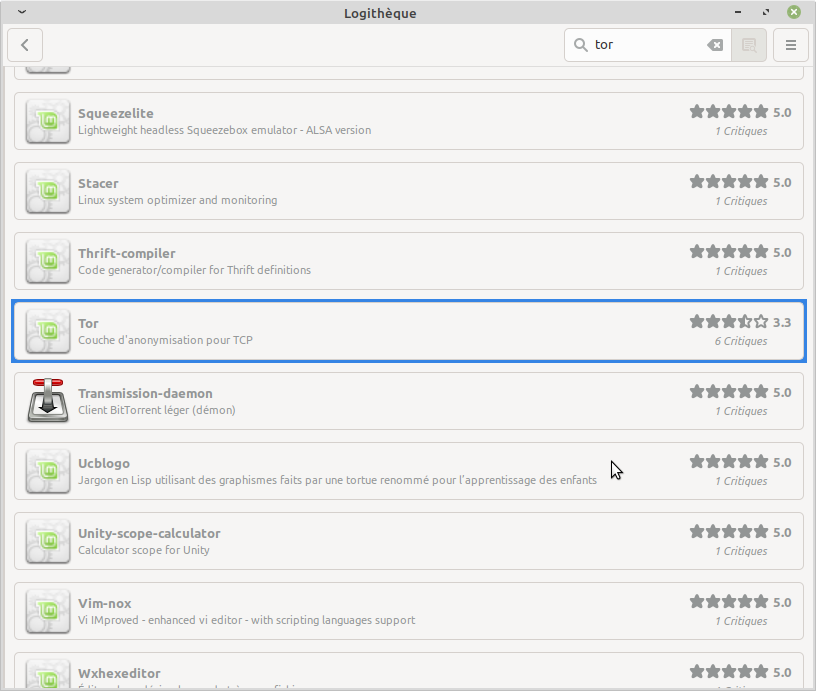Viewport: 816px width, 691px height.
Task: Minimize the Logithèque window
Action: pos(738,12)
